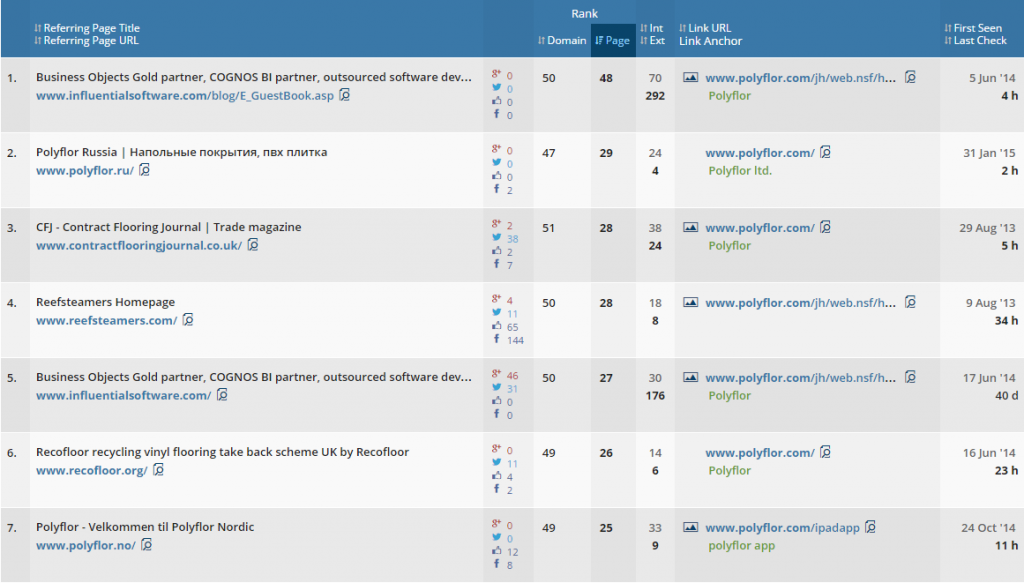
Task: Click the image preview icon before row 1's Link URL
Action: click(689, 77)
